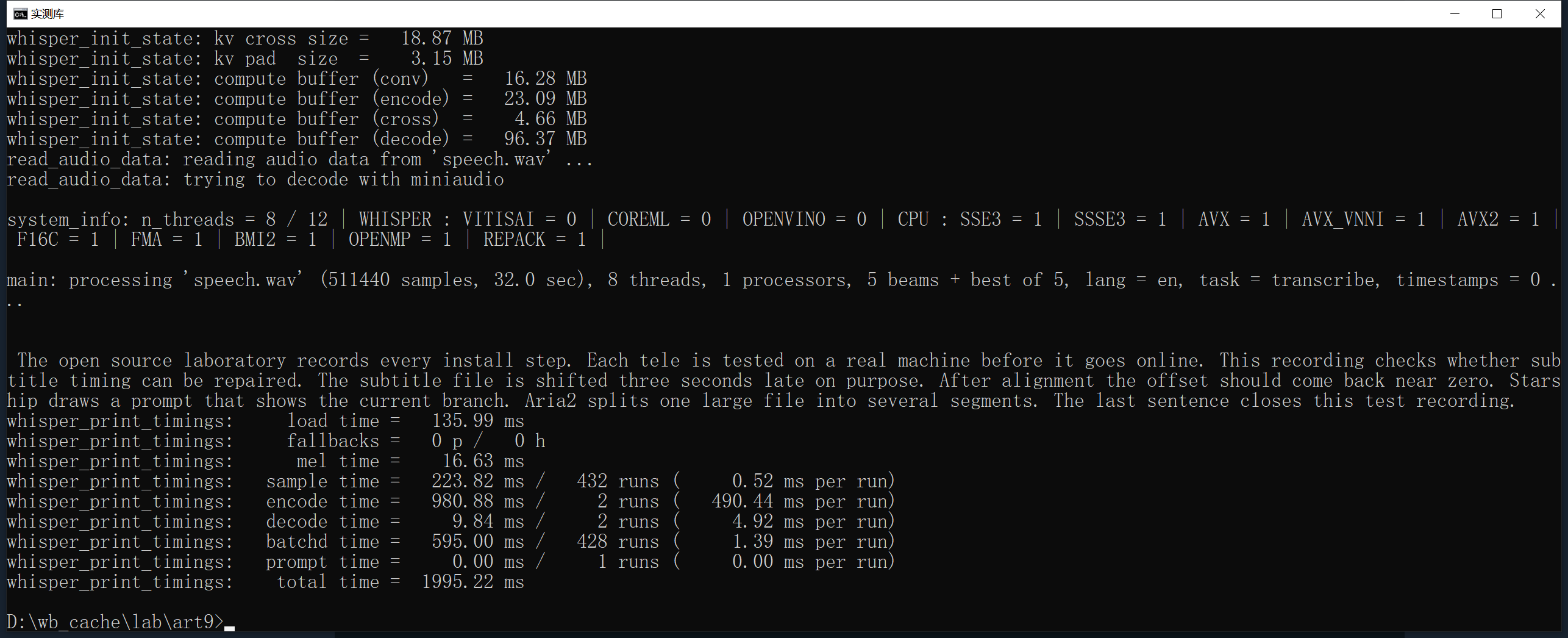Click 'task = transcribe' text
This screenshot has height=638, width=1568.
pyautogui.click(x=1287, y=279)
